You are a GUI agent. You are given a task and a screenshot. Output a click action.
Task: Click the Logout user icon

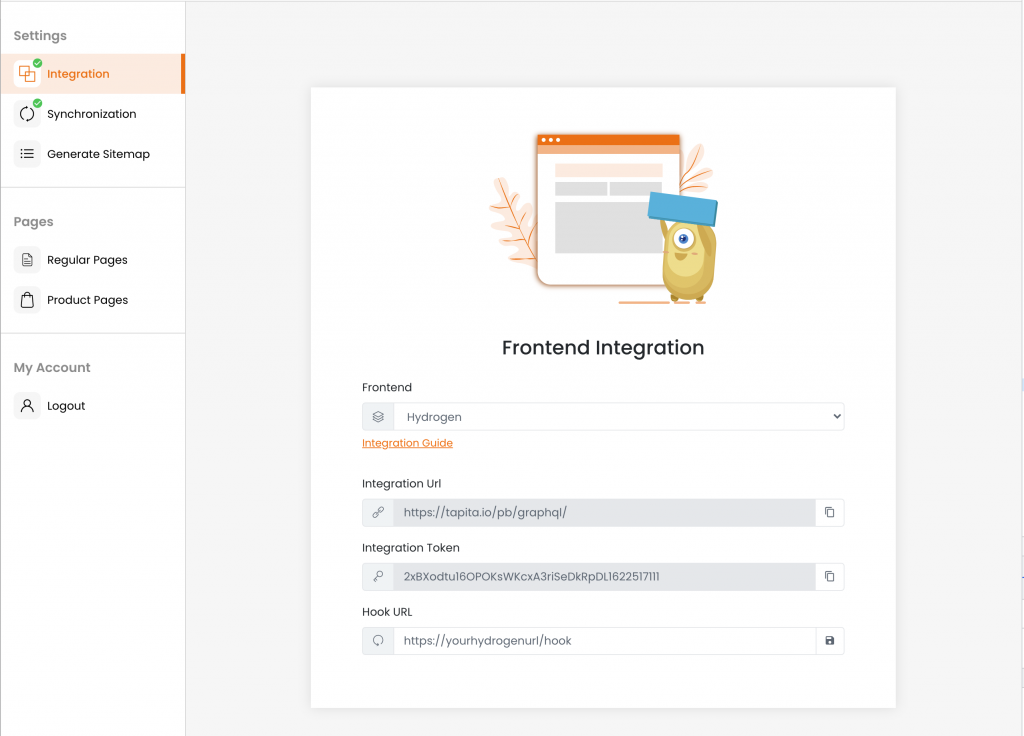point(27,406)
